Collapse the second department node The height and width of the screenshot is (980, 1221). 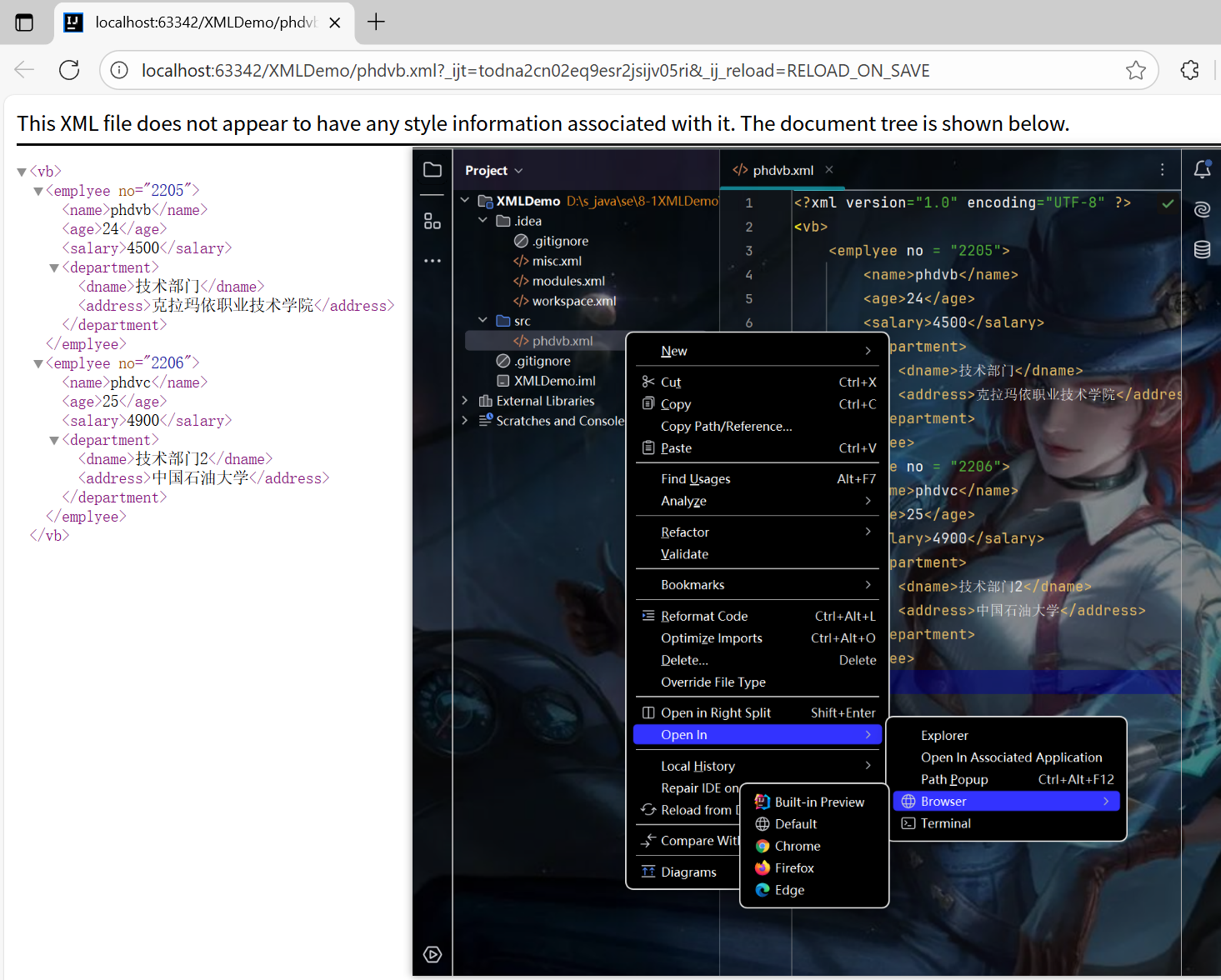coord(54,441)
